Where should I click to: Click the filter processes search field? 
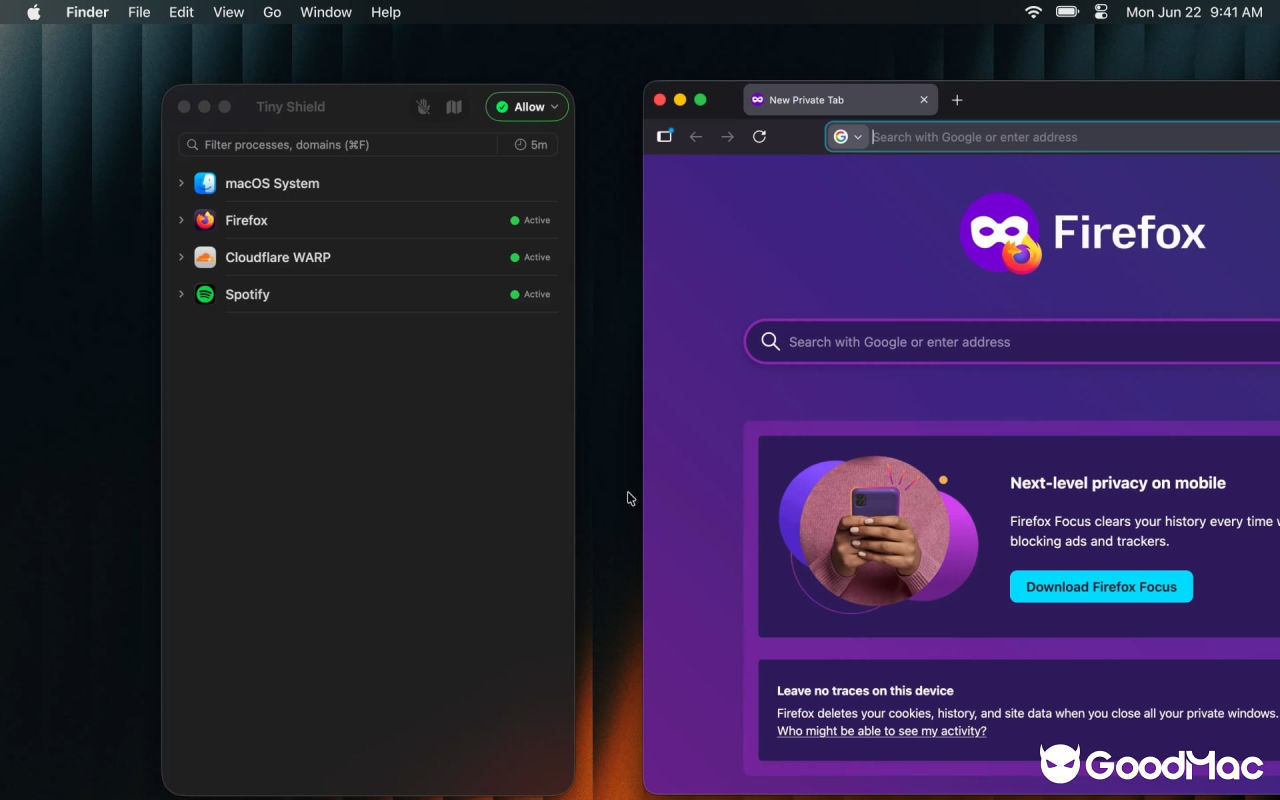click(x=338, y=145)
